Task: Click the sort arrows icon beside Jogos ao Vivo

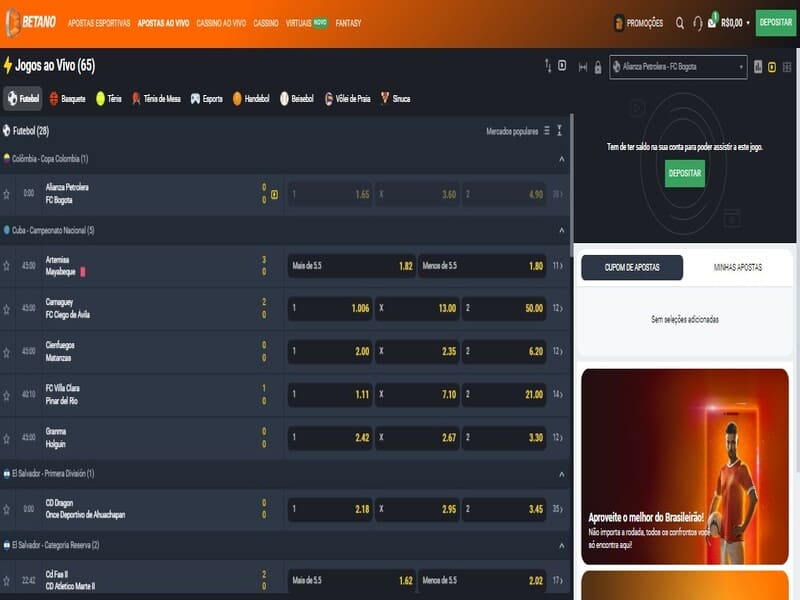Action: pos(548,66)
